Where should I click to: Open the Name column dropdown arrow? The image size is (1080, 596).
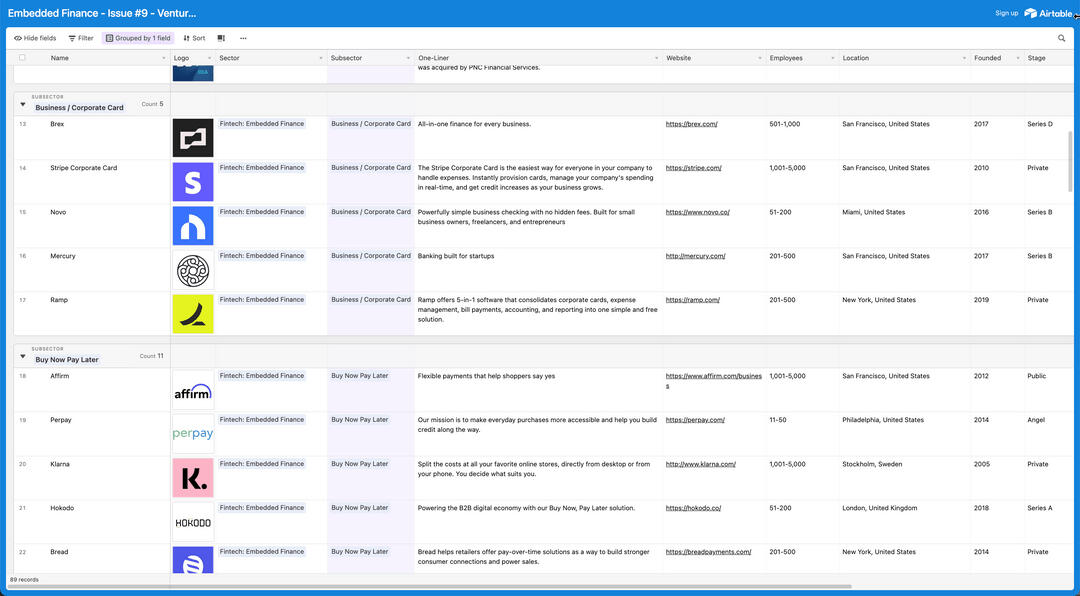pos(164,58)
